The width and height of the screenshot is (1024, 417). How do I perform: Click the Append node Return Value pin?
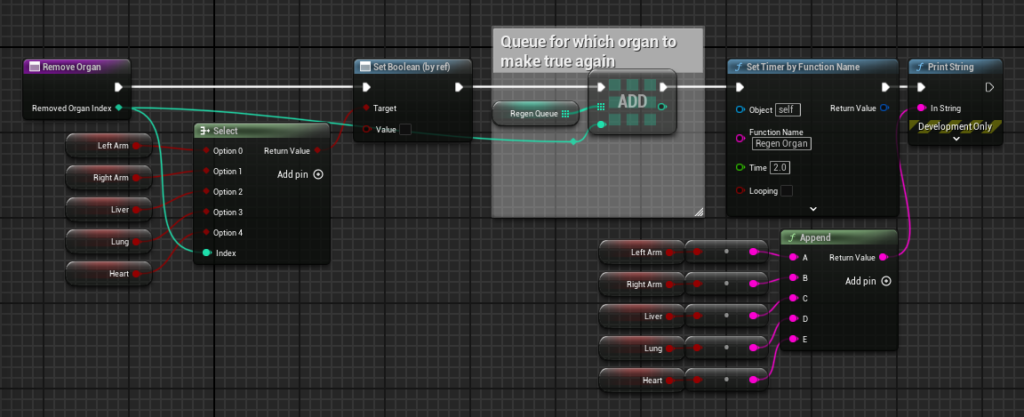[x=881, y=257]
